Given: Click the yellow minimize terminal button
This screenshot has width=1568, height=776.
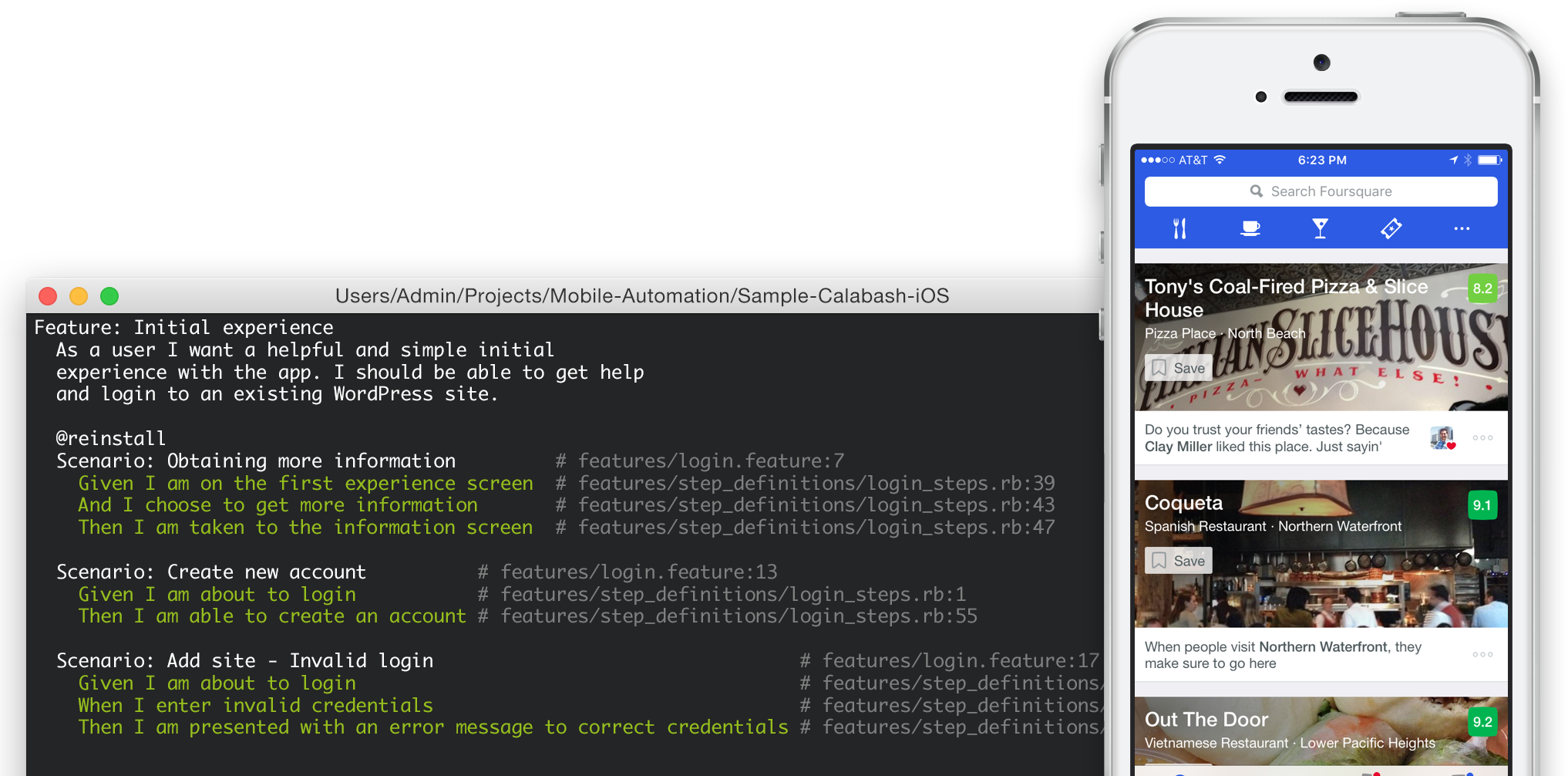Looking at the screenshot, I should [79, 296].
